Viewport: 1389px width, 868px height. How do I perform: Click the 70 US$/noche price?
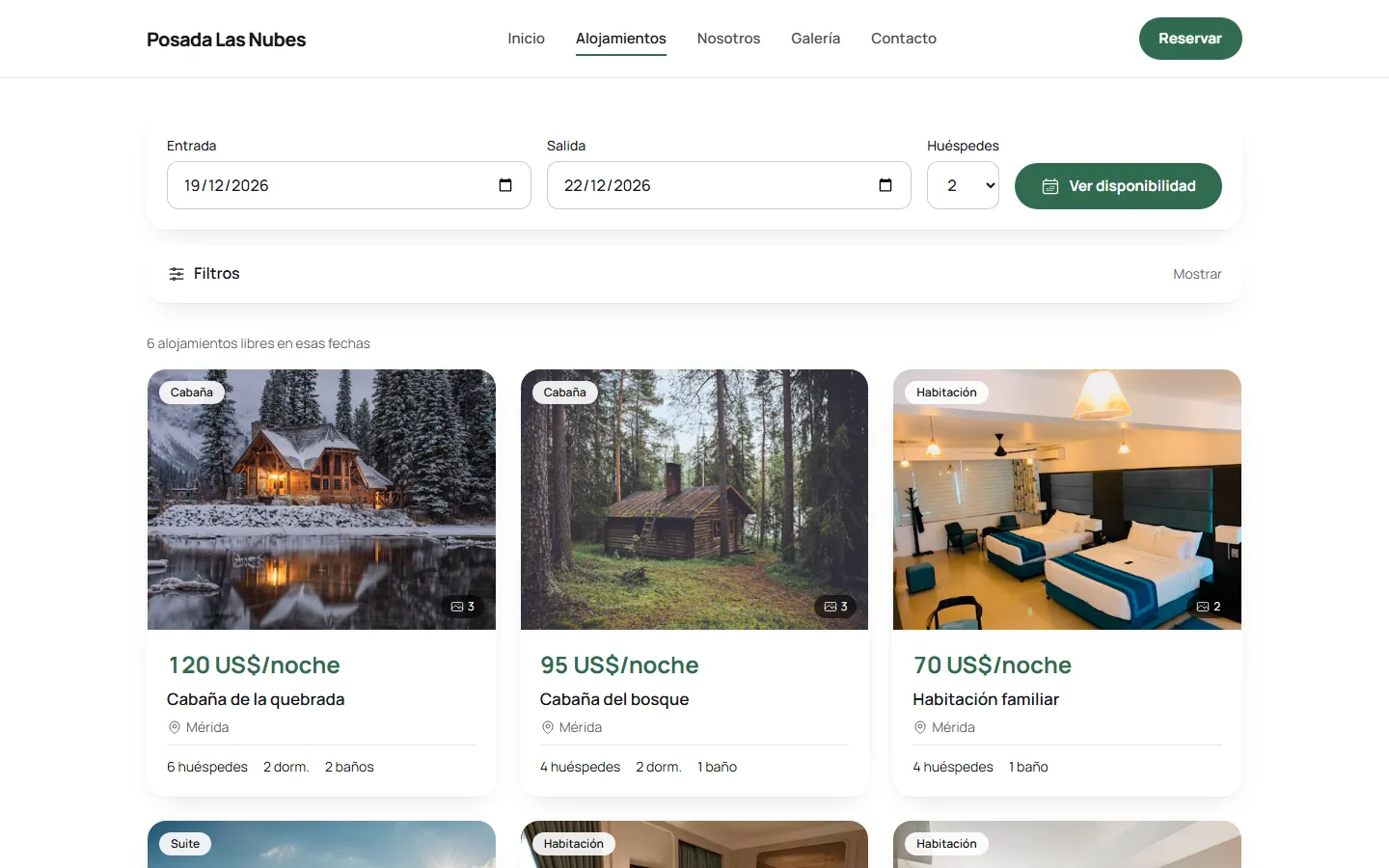(x=993, y=665)
